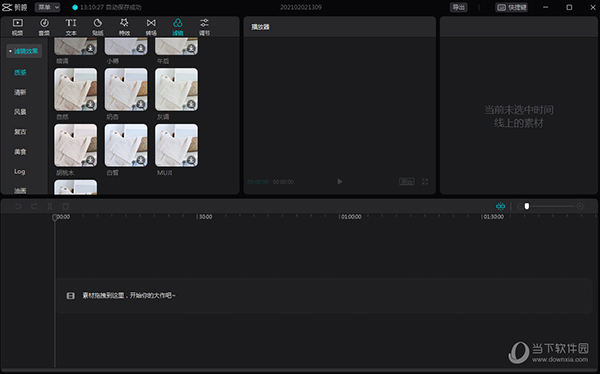Enter fullscreen preview in the player
The height and width of the screenshot is (374, 600).
click(x=425, y=181)
